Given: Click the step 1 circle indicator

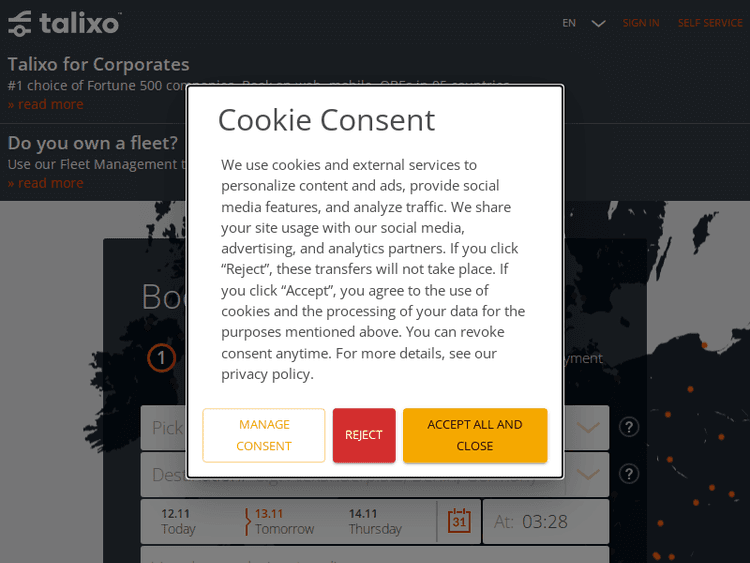Looking at the screenshot, I should tap(162, 357).
